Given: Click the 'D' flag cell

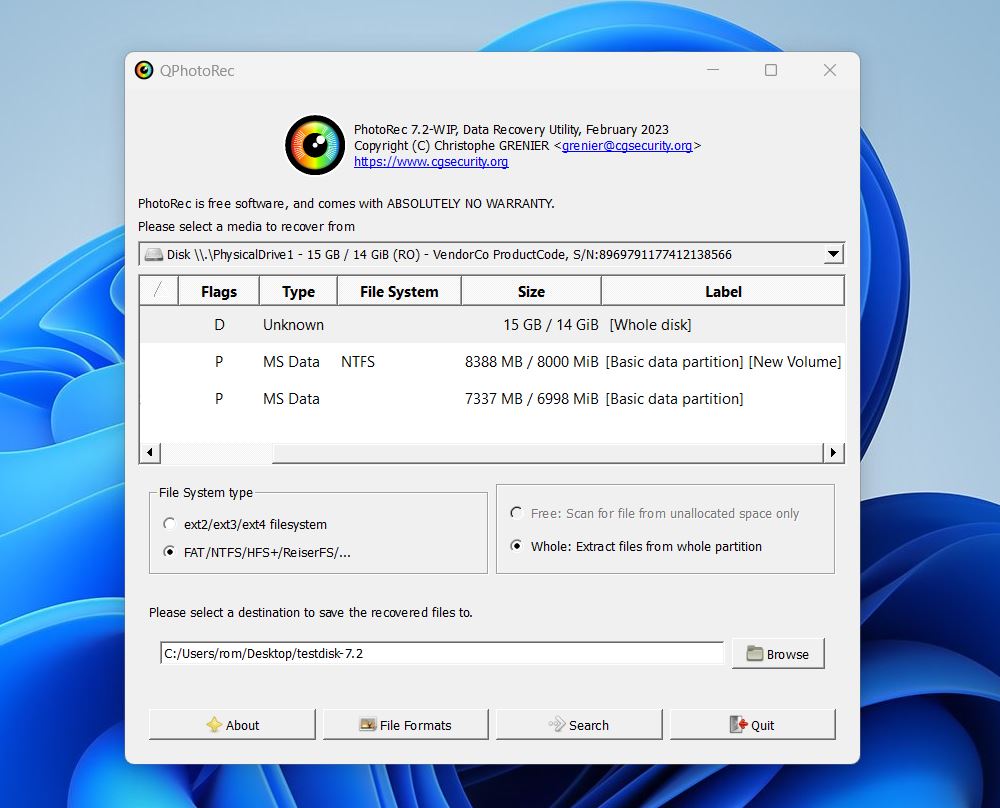Looking at the screenshot, I should (x=219, y=325).
